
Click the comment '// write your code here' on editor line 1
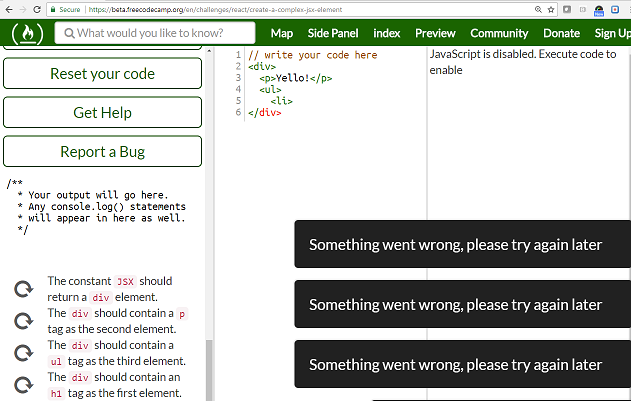(313, 55)
